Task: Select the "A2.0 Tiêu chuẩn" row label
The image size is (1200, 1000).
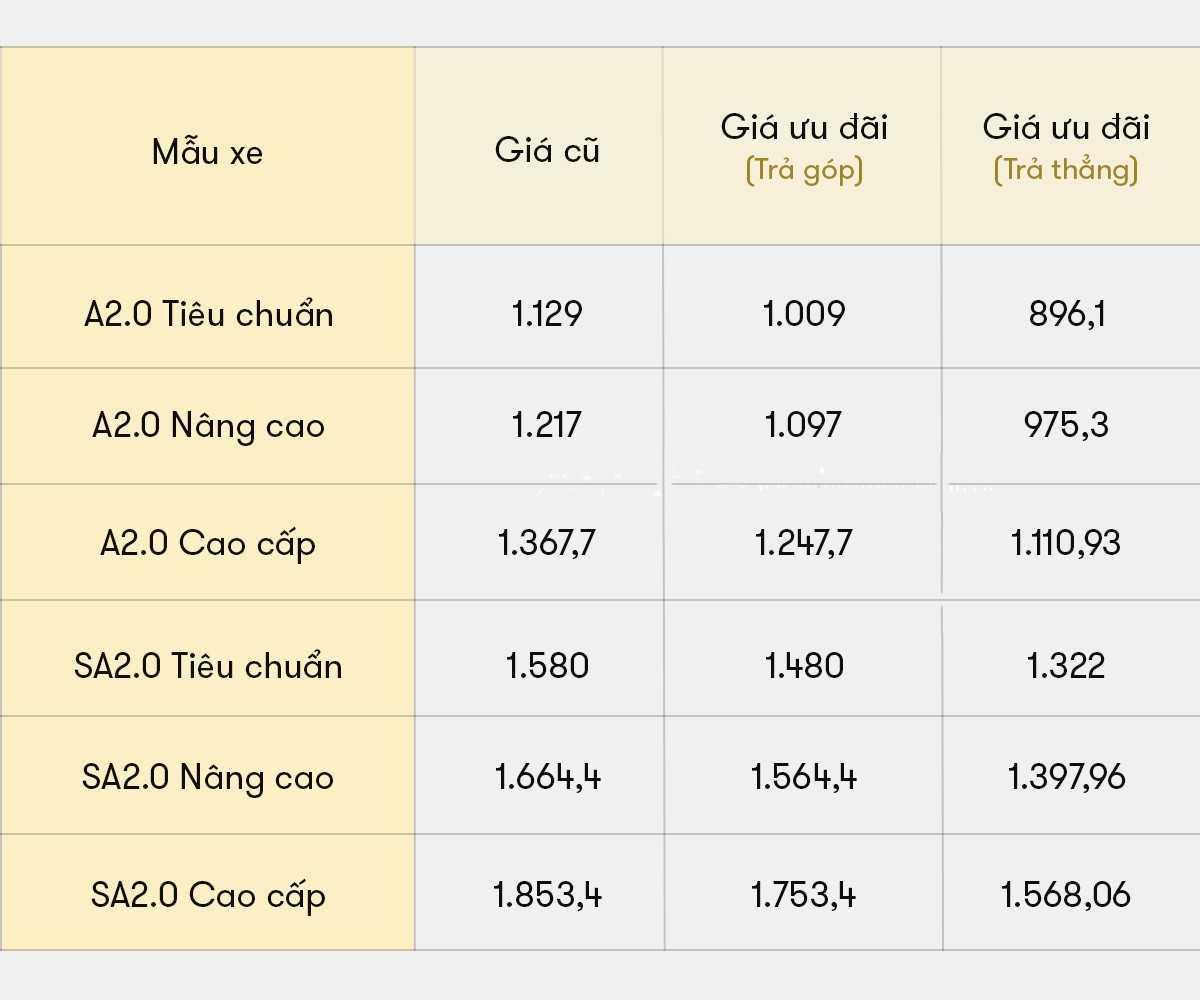Action: tap(208, 314)
